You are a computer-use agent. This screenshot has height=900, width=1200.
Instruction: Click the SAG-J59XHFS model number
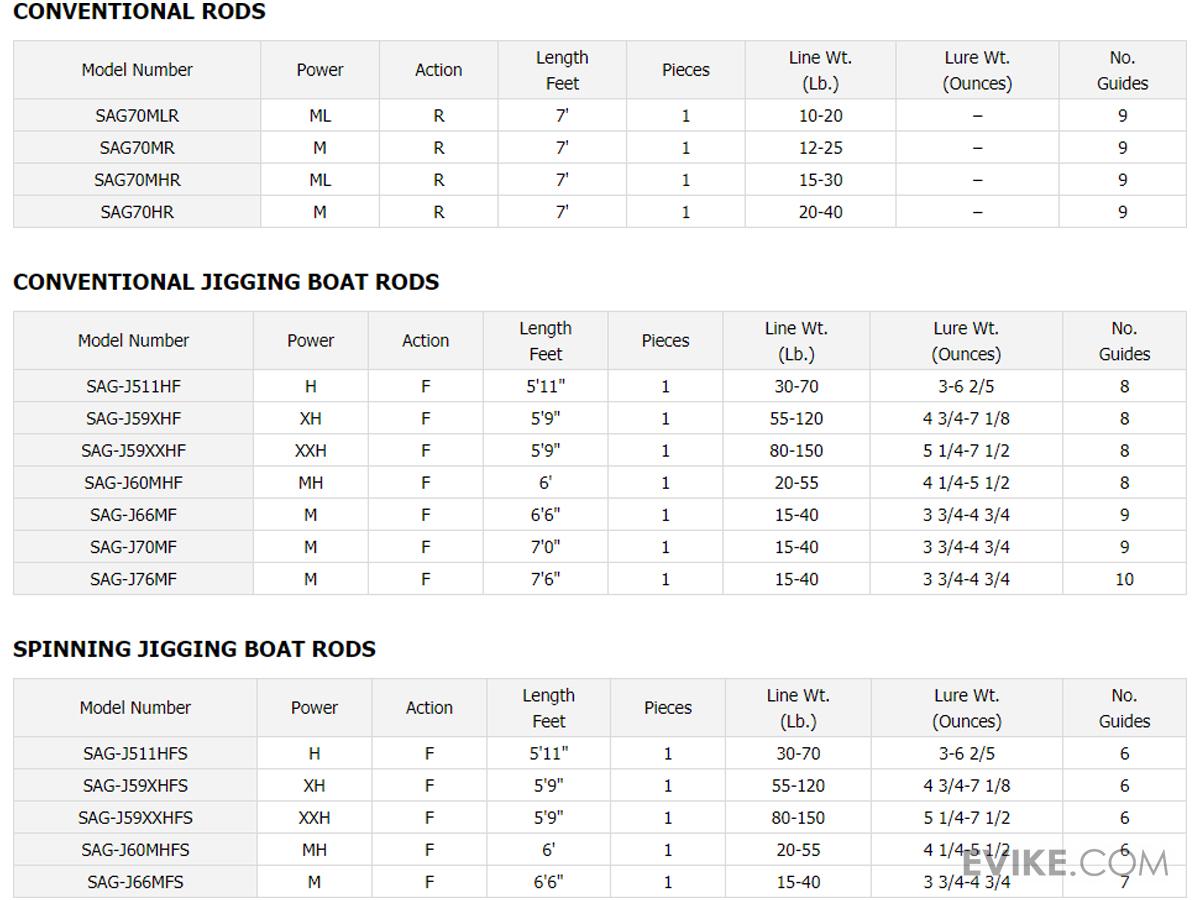[x=135, y=786]
